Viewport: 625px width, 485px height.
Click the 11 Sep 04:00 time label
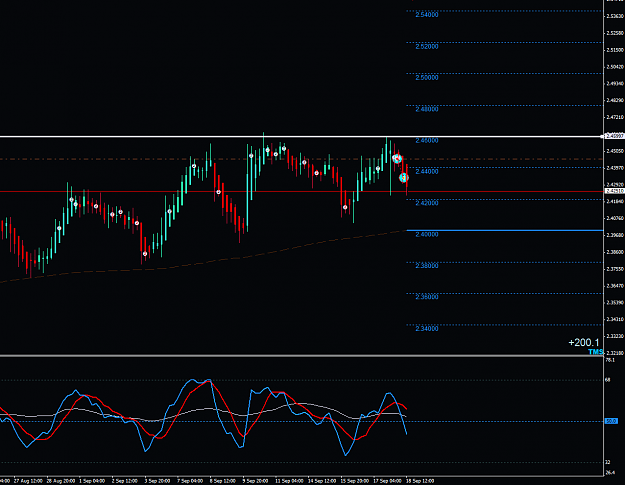click(x=289, y=481)
